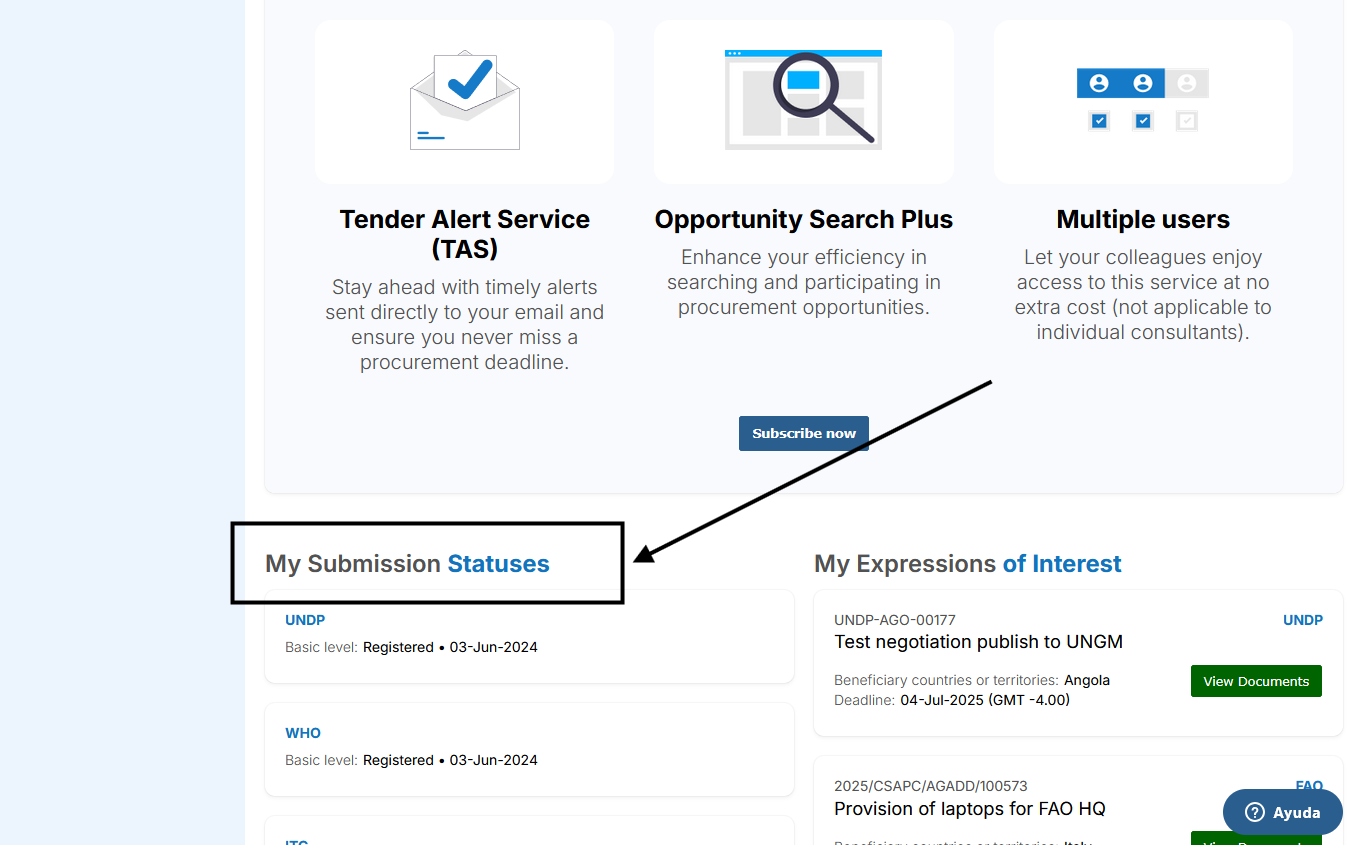Click the Multiple users heading
Screen dimensions: 1355x845
point(1143,219)
